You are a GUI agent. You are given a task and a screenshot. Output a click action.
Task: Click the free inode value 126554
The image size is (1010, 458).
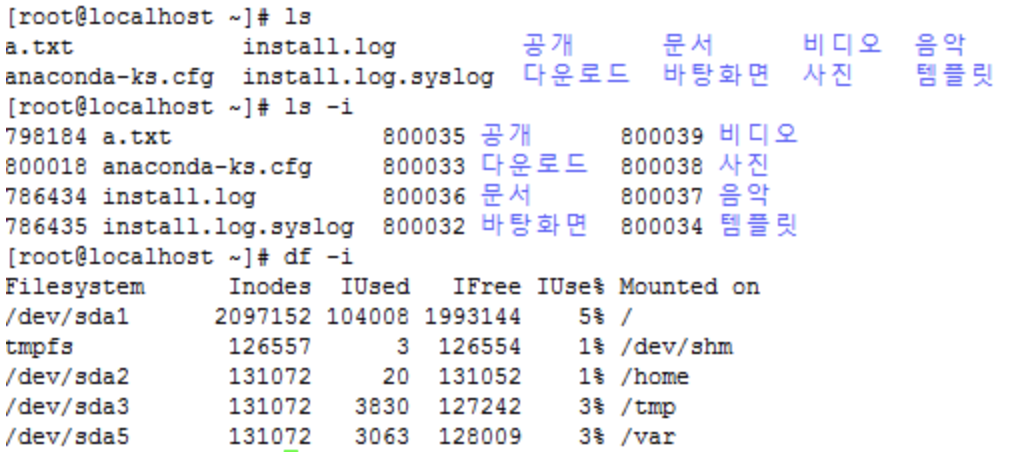click(480, 347)
